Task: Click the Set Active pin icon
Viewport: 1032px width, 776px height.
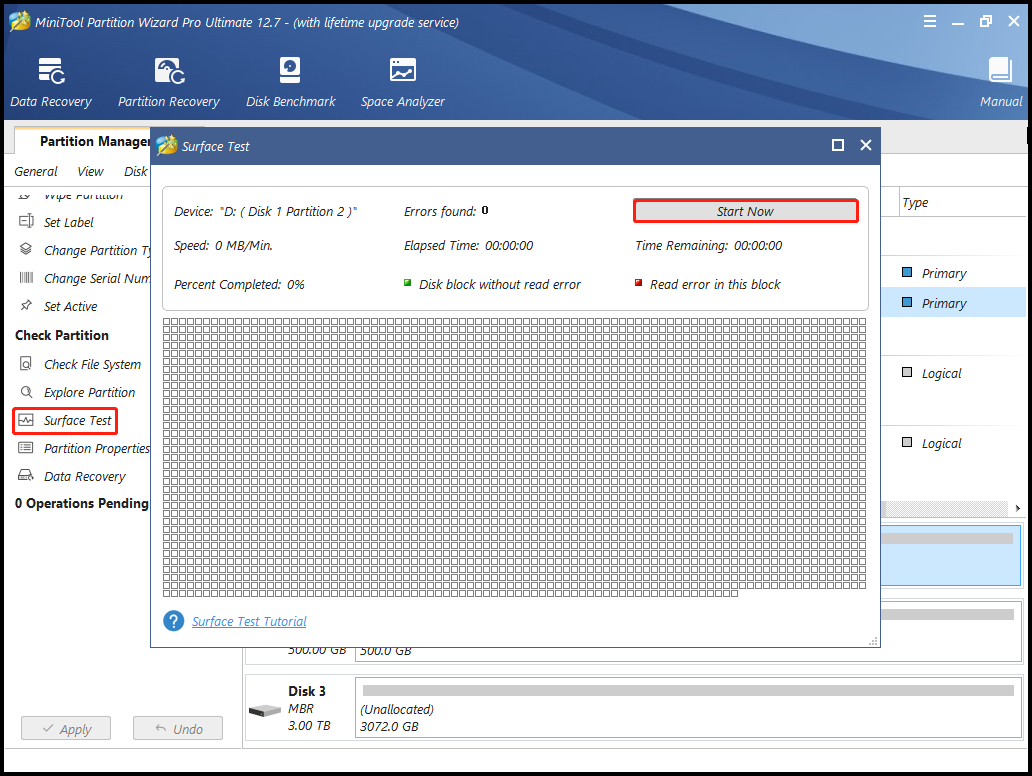Action: point(26,305)
